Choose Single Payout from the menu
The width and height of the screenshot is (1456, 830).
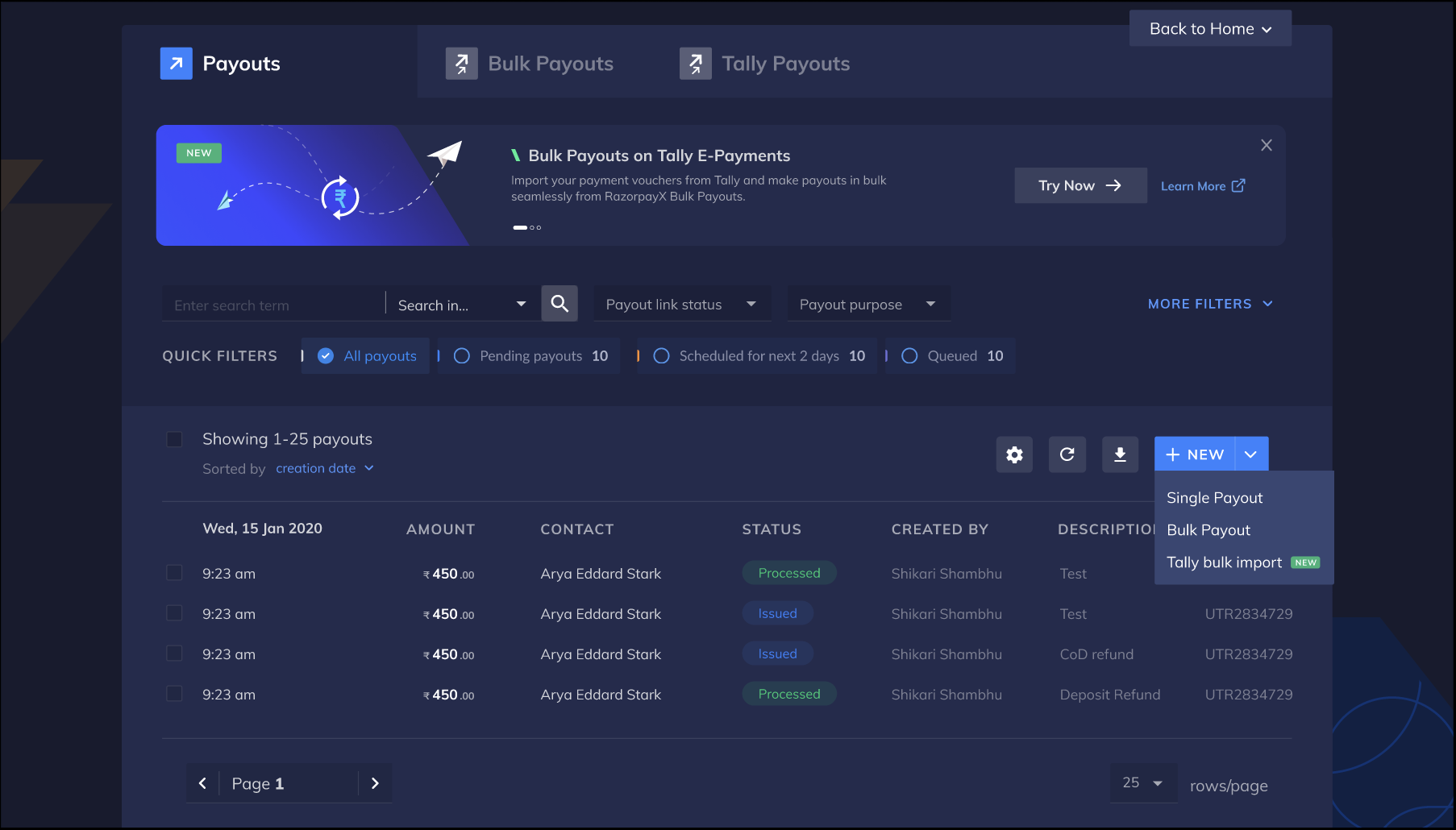[x=1215, y=497]
